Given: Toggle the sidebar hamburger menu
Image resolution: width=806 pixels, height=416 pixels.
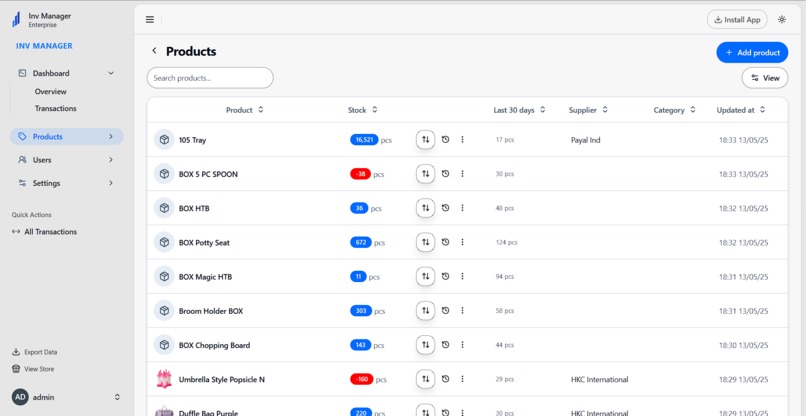Looking at the screenshot, I should coord(150,20).
